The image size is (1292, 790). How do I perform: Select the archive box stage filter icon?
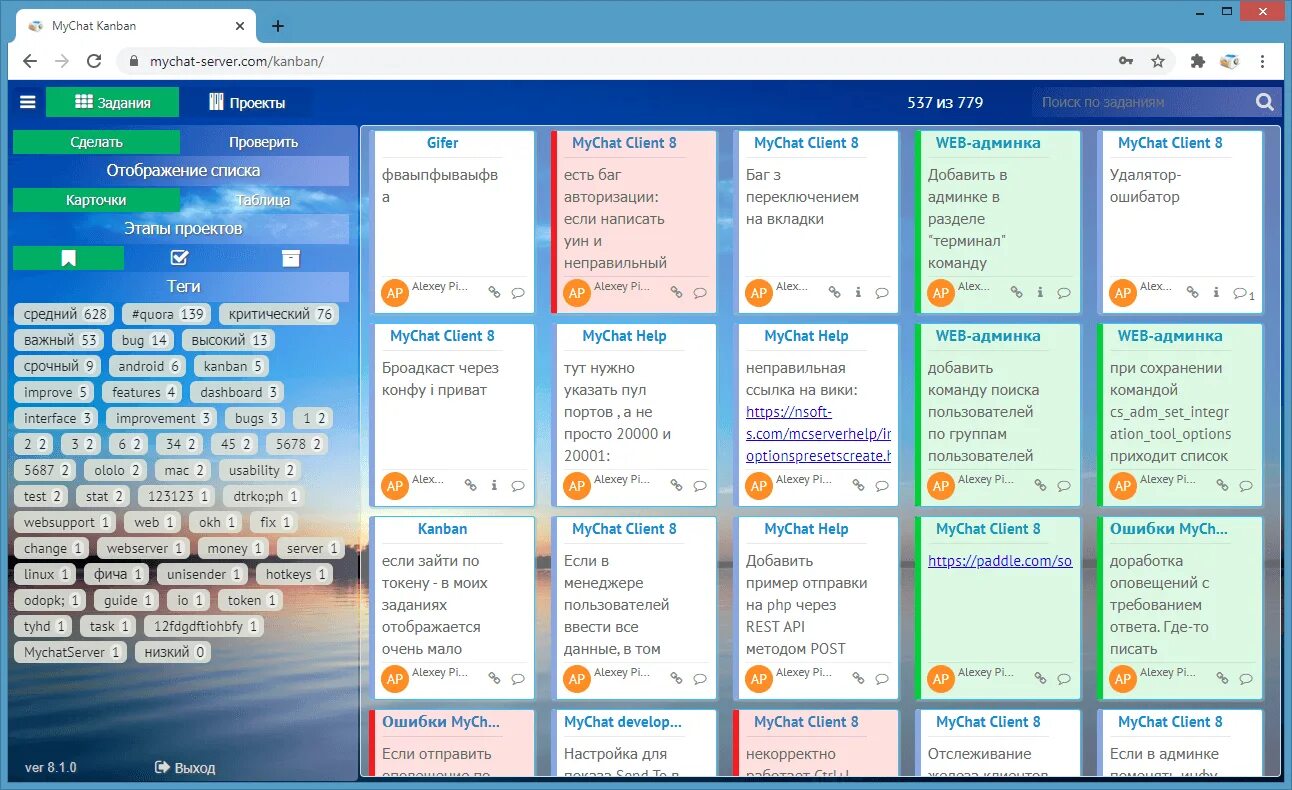pos(291,258)
